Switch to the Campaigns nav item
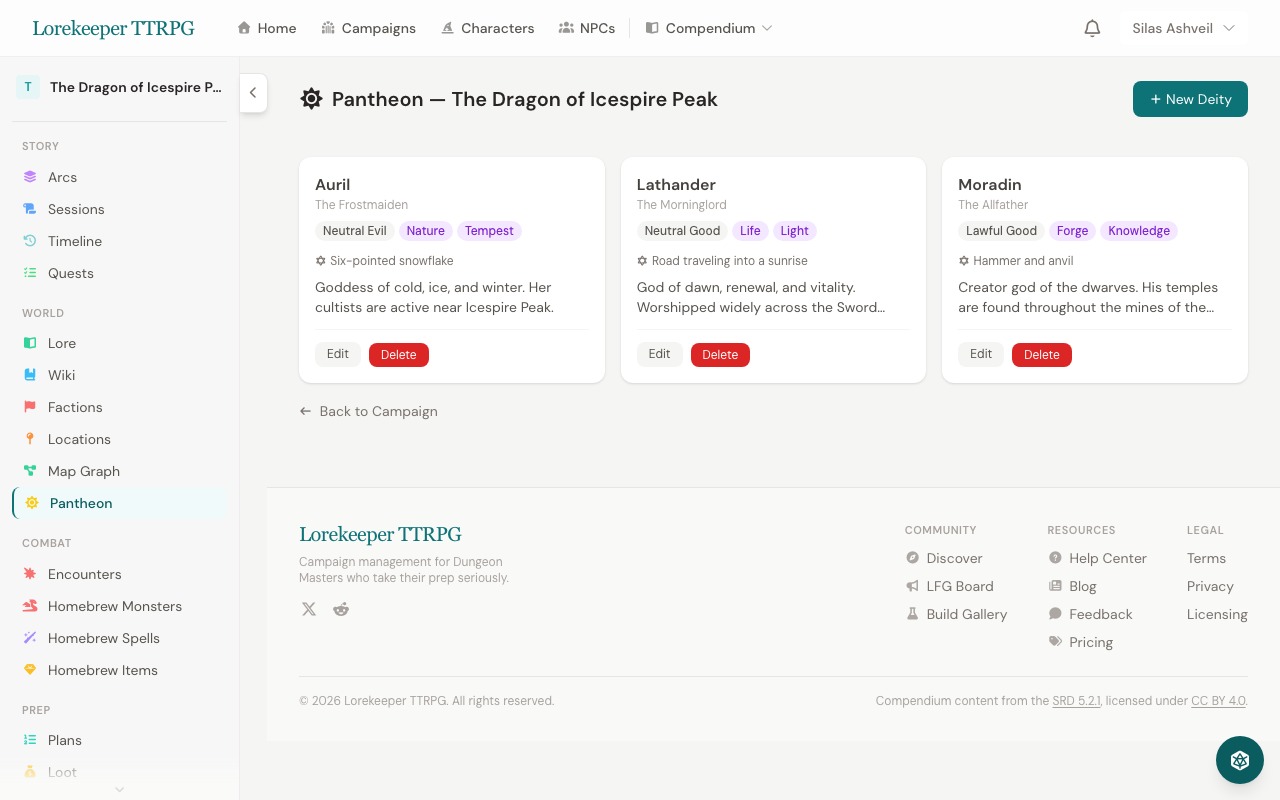 (x=368, y=28)
